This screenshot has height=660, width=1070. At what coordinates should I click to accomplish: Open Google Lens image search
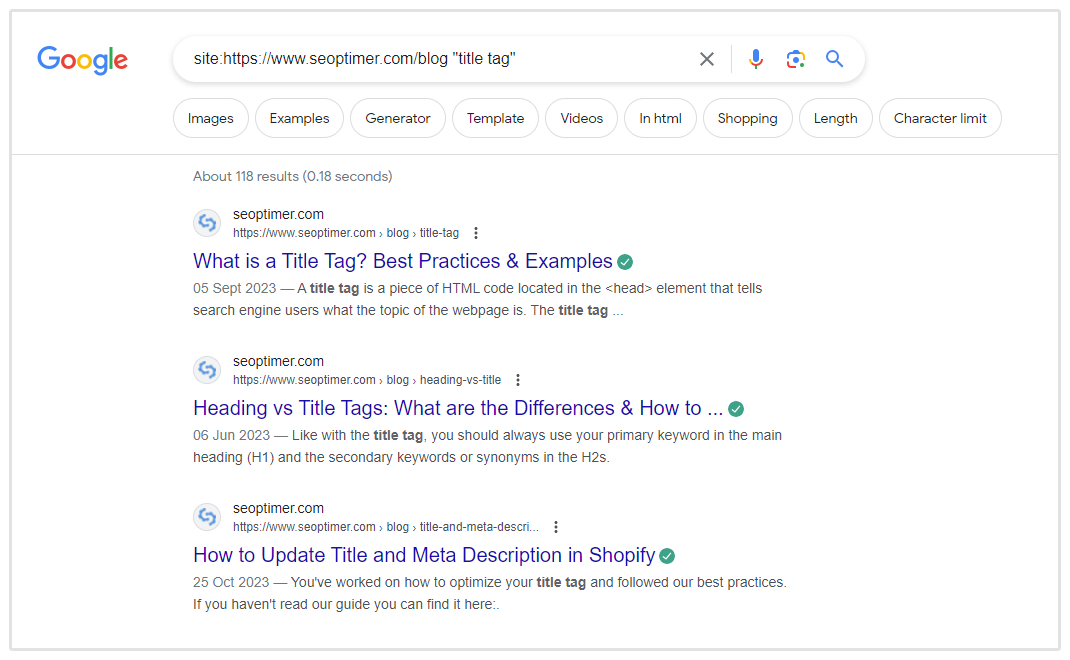[x=795, y=59]
